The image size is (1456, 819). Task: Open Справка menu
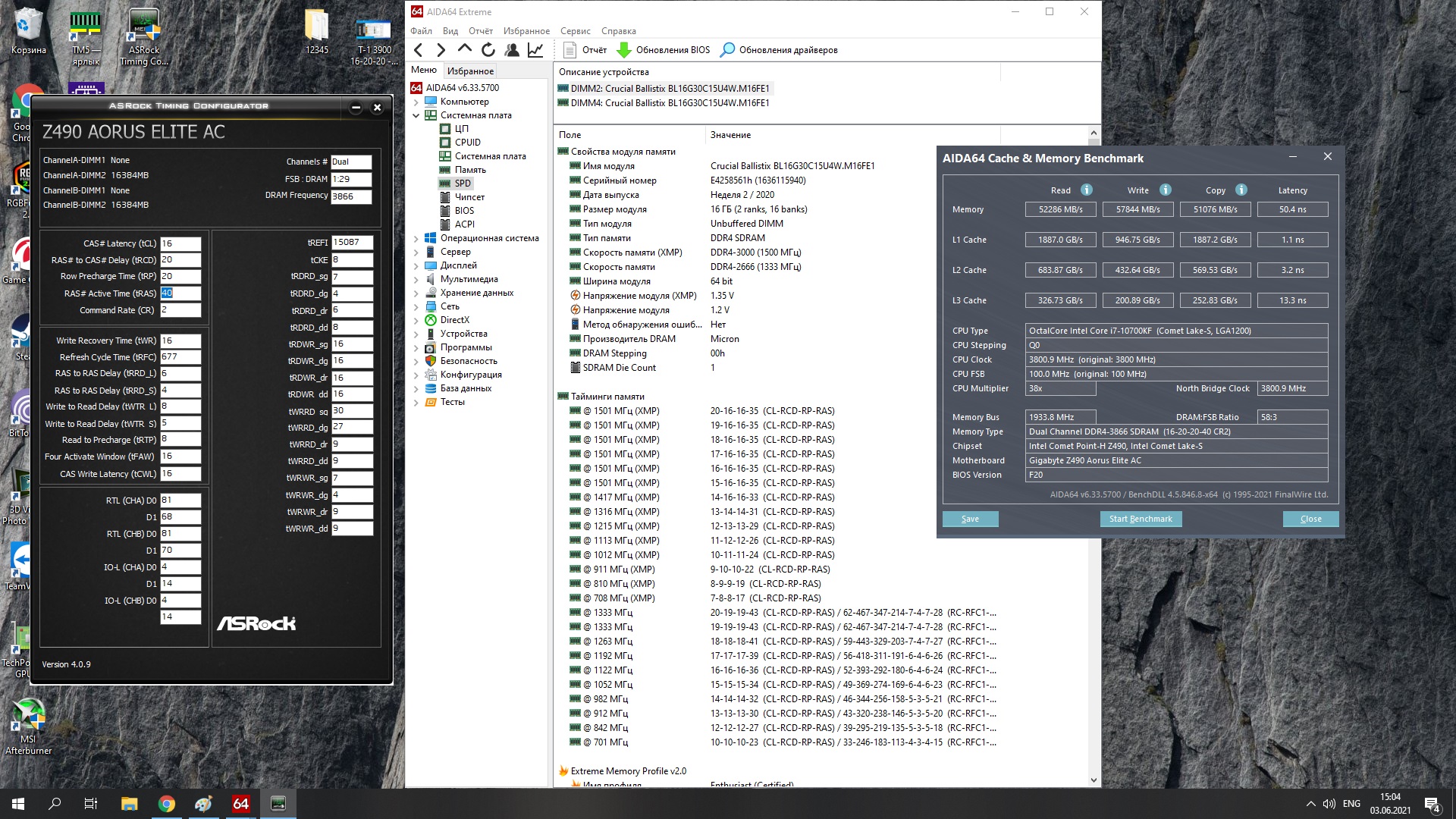pyautogui.click(x=619, y=31)
